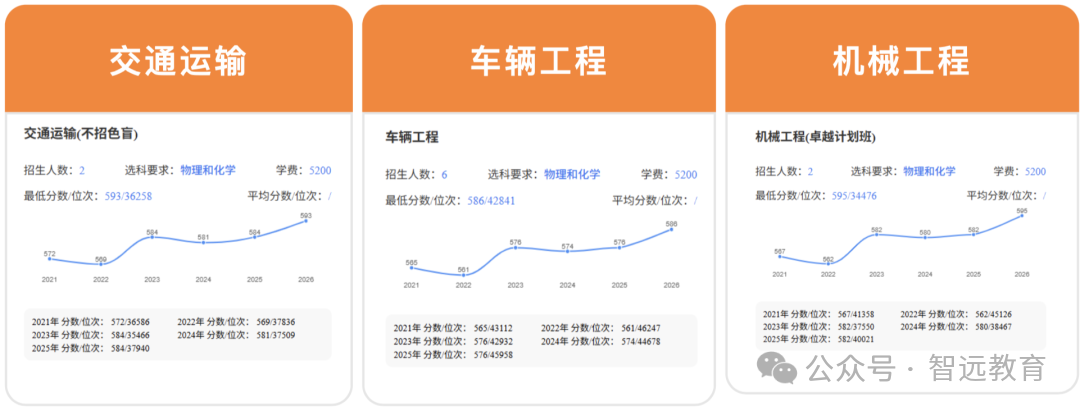1080x411 pixels.
Task: Click the 机械工程(卓越计划班) major title
Action: [814, 137]
